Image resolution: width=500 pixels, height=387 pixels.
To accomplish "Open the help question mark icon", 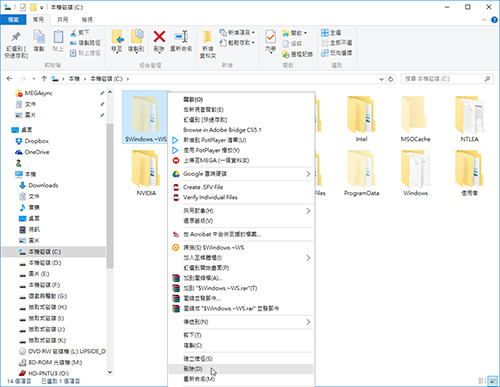I will [494, 20].
